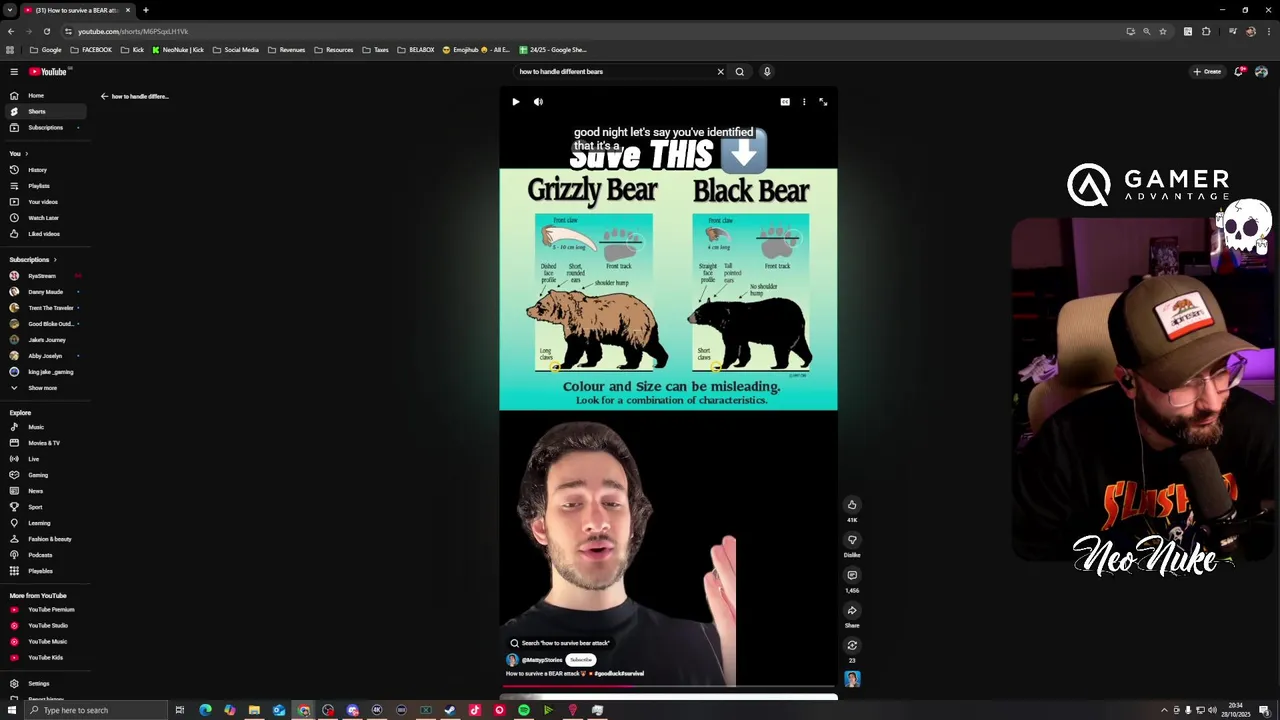Click the 'how to survive bear attack' search suggestion
Viewport: 1280px width, 720px height.
click(x=560, y=643)
